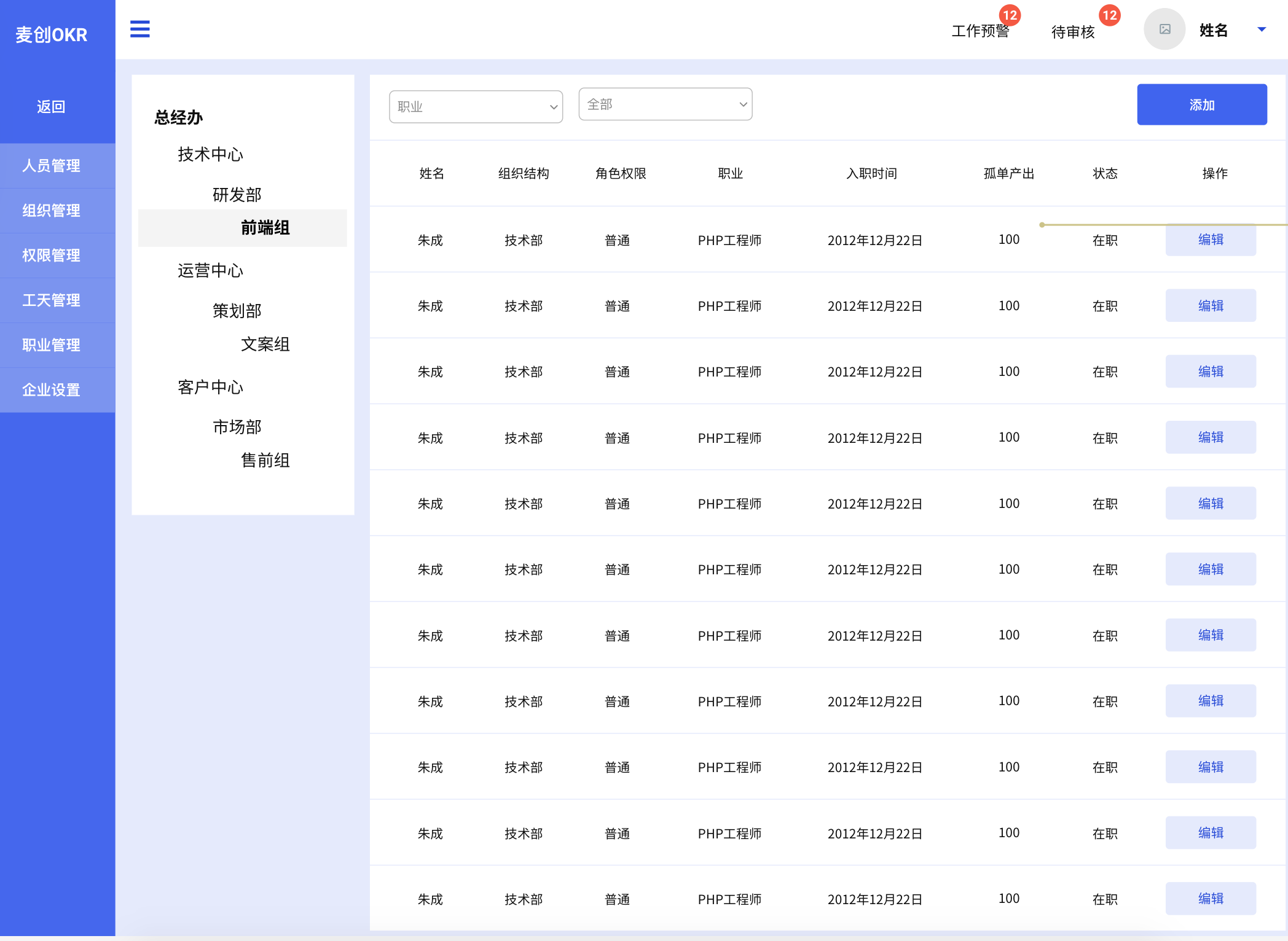Screen dimensions: 1288x941
Task: Click 编辑 in the last table row
Action: point(1210,899)
